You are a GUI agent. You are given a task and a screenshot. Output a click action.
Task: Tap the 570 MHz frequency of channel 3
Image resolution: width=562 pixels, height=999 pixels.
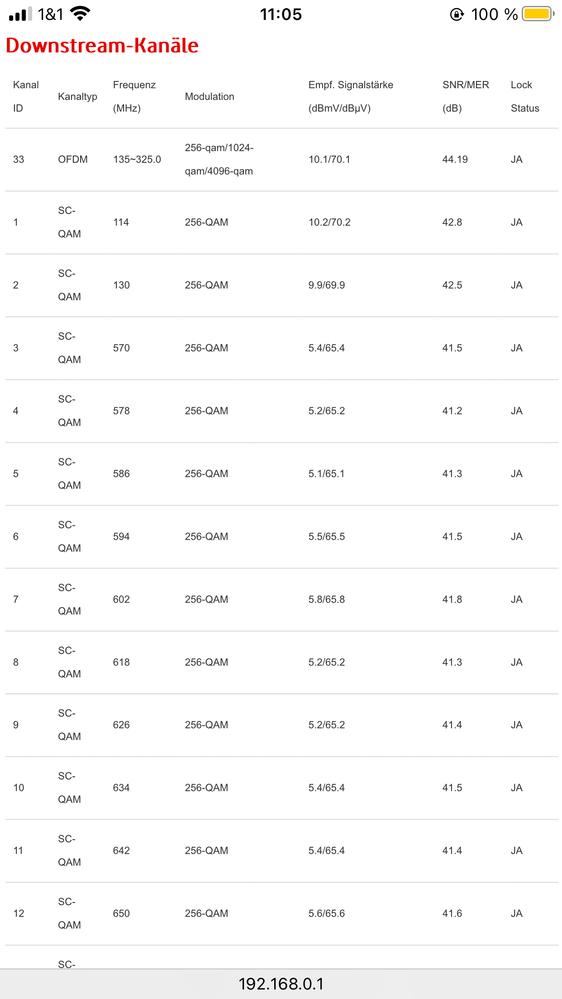(x=121, y=348)
